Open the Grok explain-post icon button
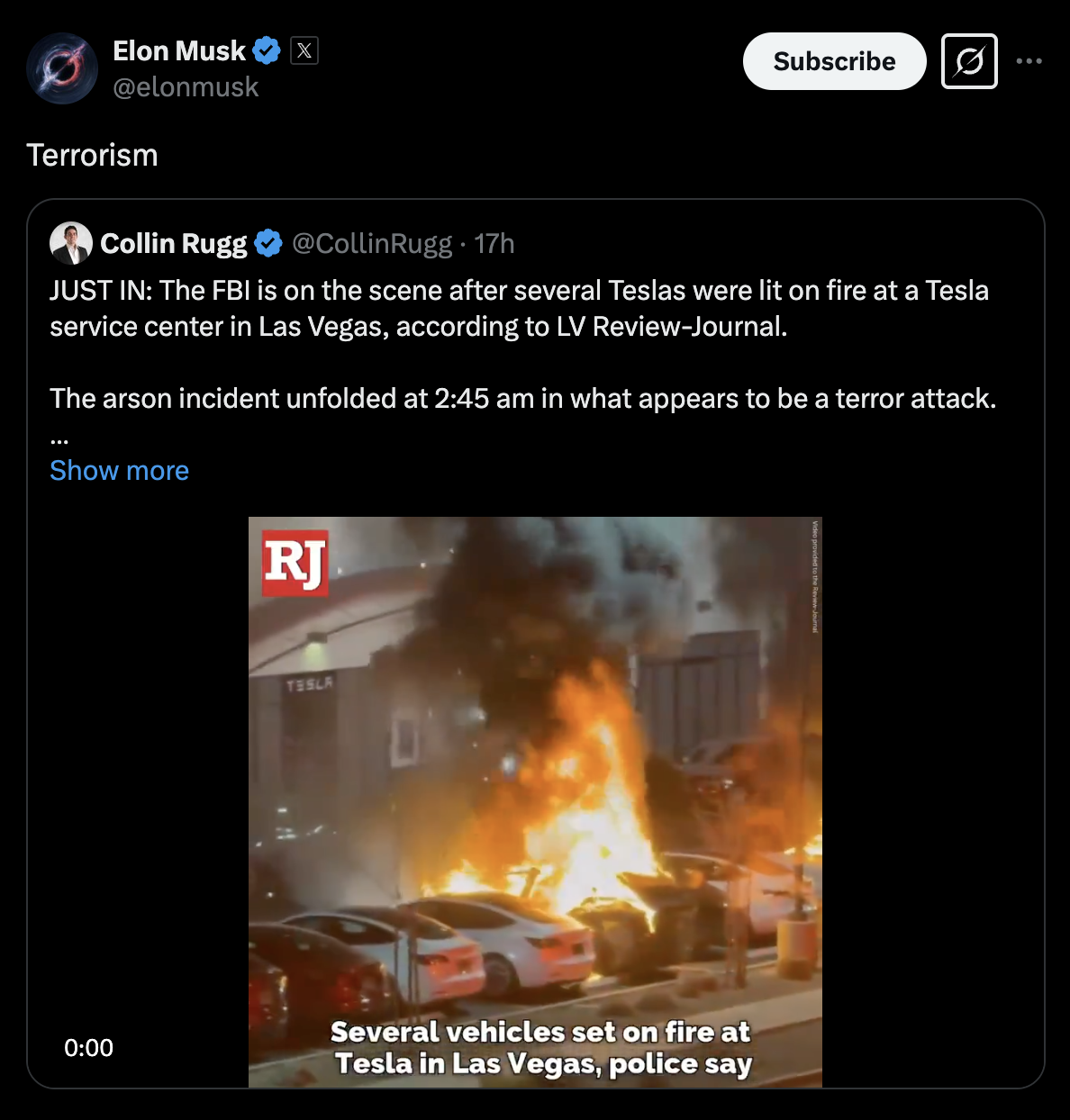Image resolution: width=1070 pixels, height=1120 pixels. [x=969, y=61]
